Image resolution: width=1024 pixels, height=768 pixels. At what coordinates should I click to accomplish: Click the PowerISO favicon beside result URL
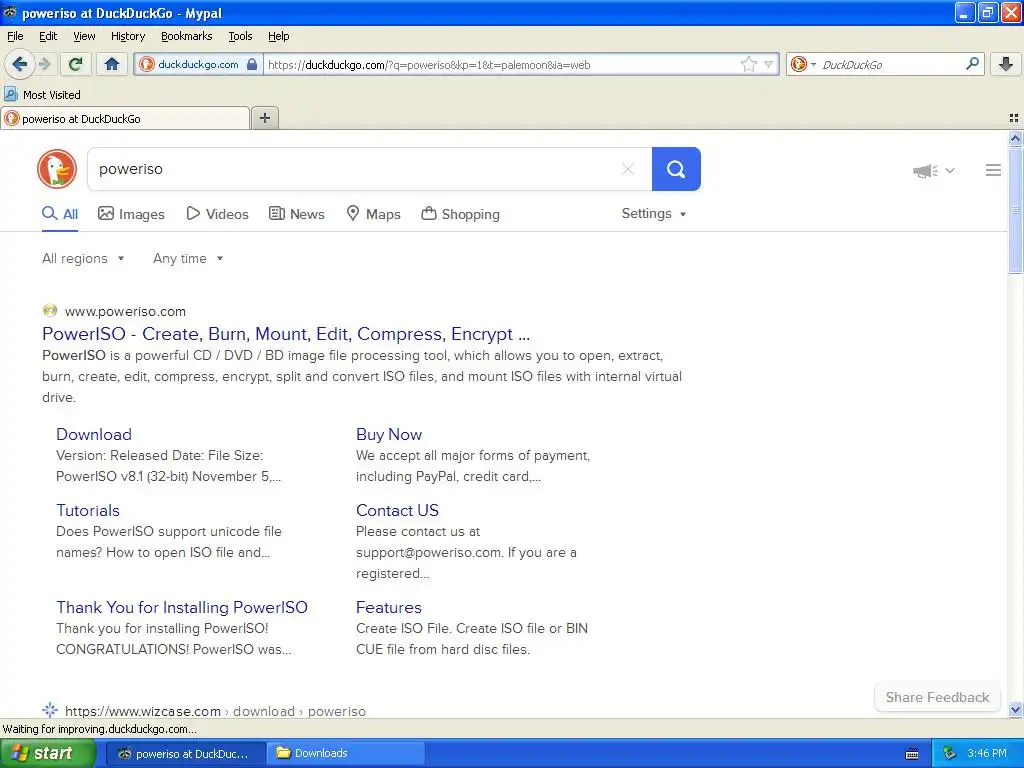pos(50,311)
